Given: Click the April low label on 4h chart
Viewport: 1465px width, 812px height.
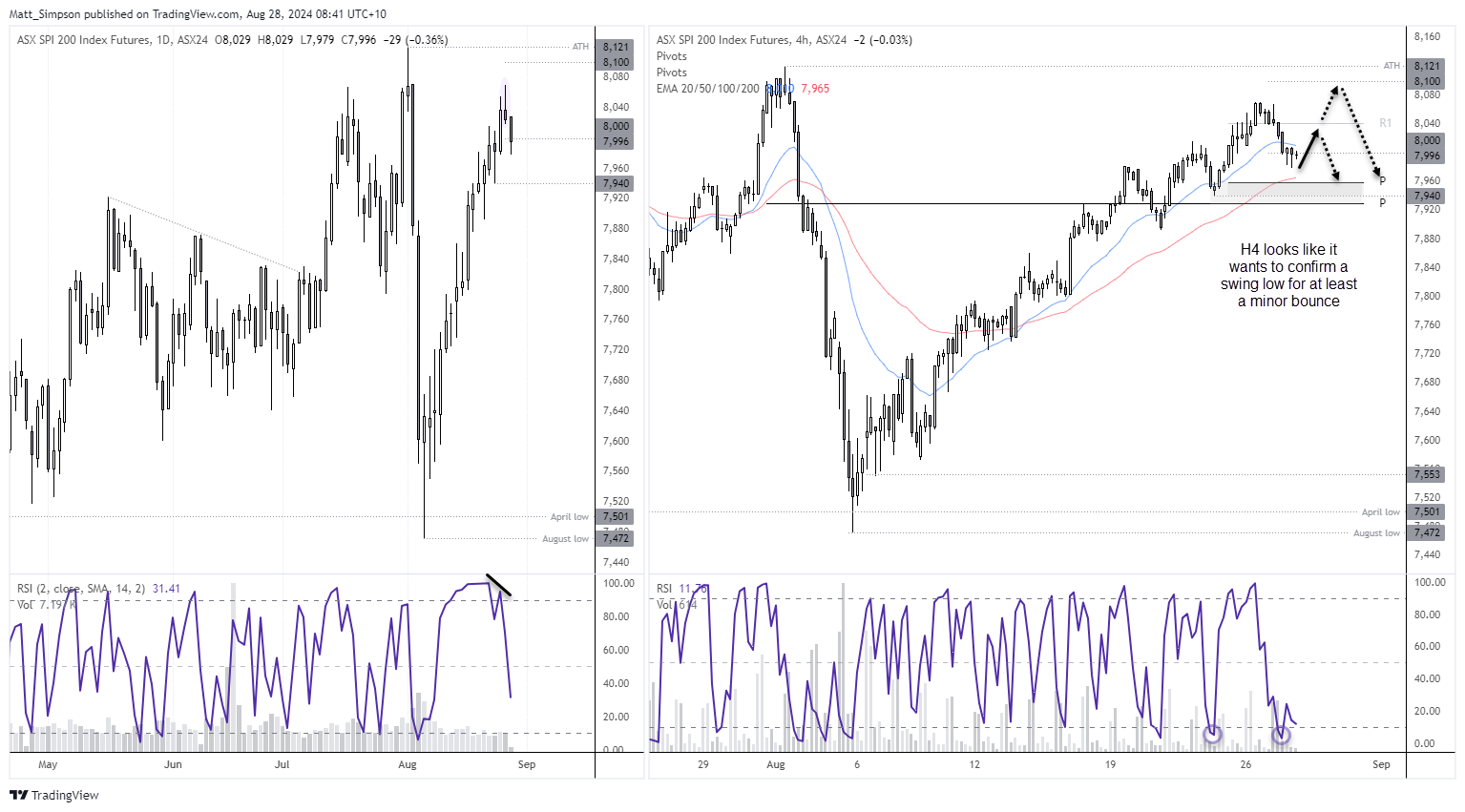Looking at the screenshot, I should (1381, 511).
